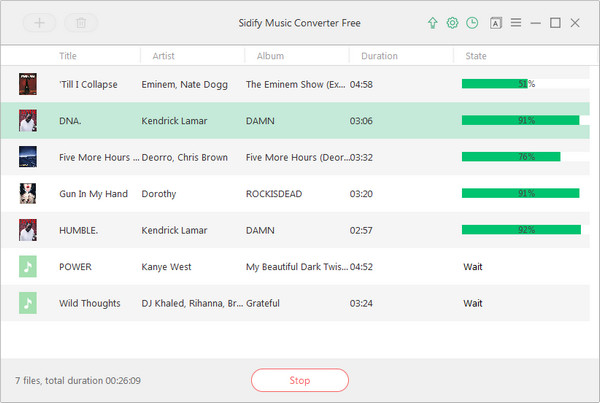
Task: Click the Stop button
Action: tap(300, 380)
